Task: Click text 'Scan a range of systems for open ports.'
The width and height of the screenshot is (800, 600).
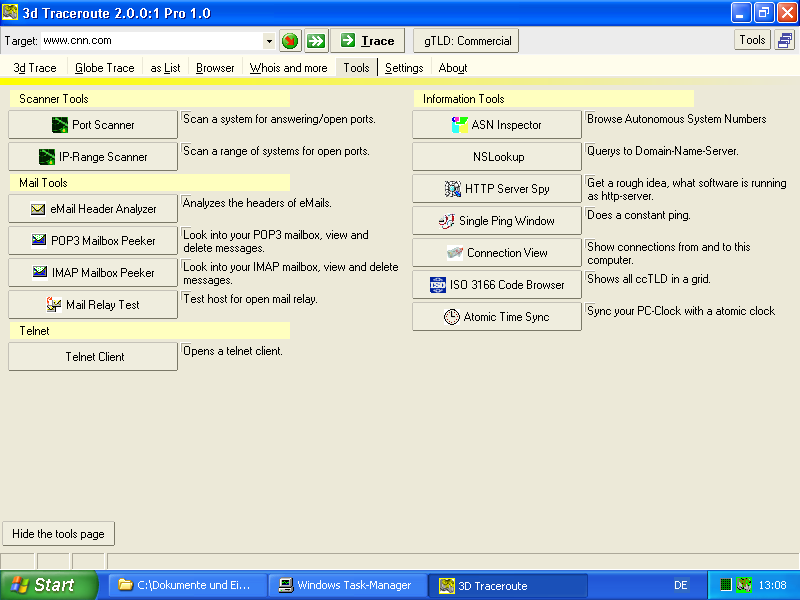Action: (276, 151)
